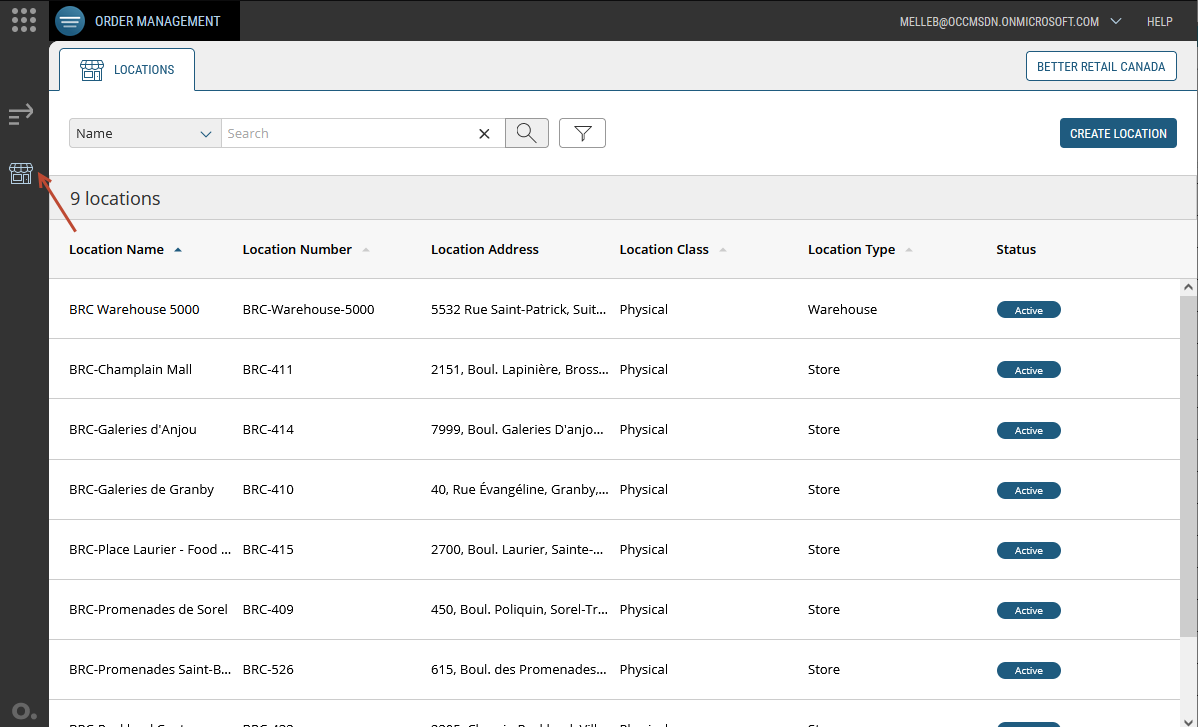The height and width of the screenshot is (727, 1198).
Task: Click the vertical scrollbar of locations list
Action: 1188,460
